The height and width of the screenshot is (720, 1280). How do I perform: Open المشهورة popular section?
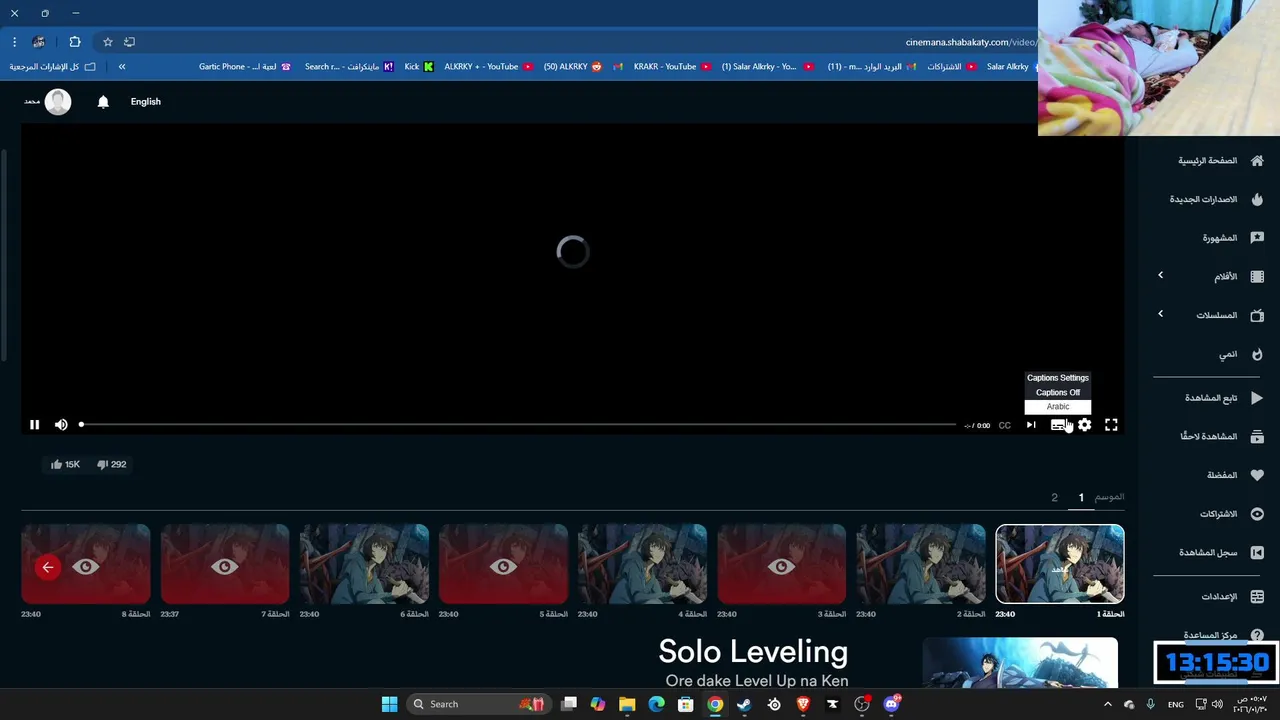point(1233,238)
